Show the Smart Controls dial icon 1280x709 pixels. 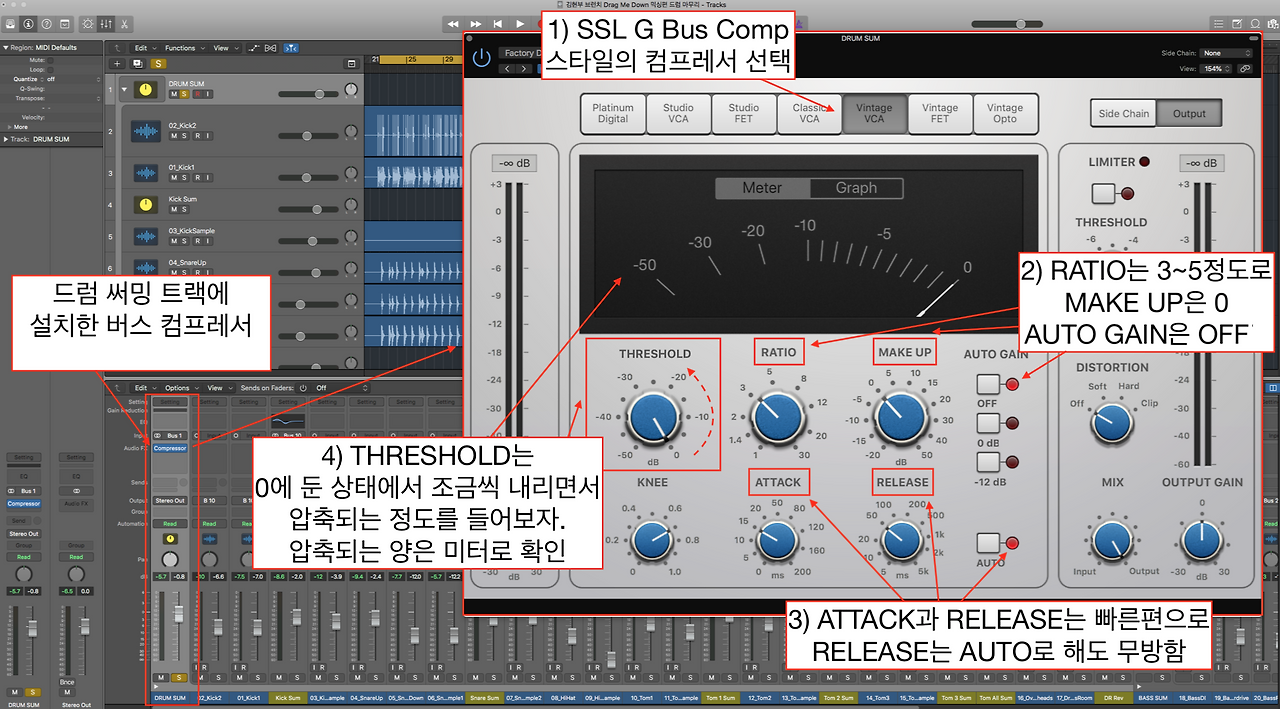click(x=87, y=23)
